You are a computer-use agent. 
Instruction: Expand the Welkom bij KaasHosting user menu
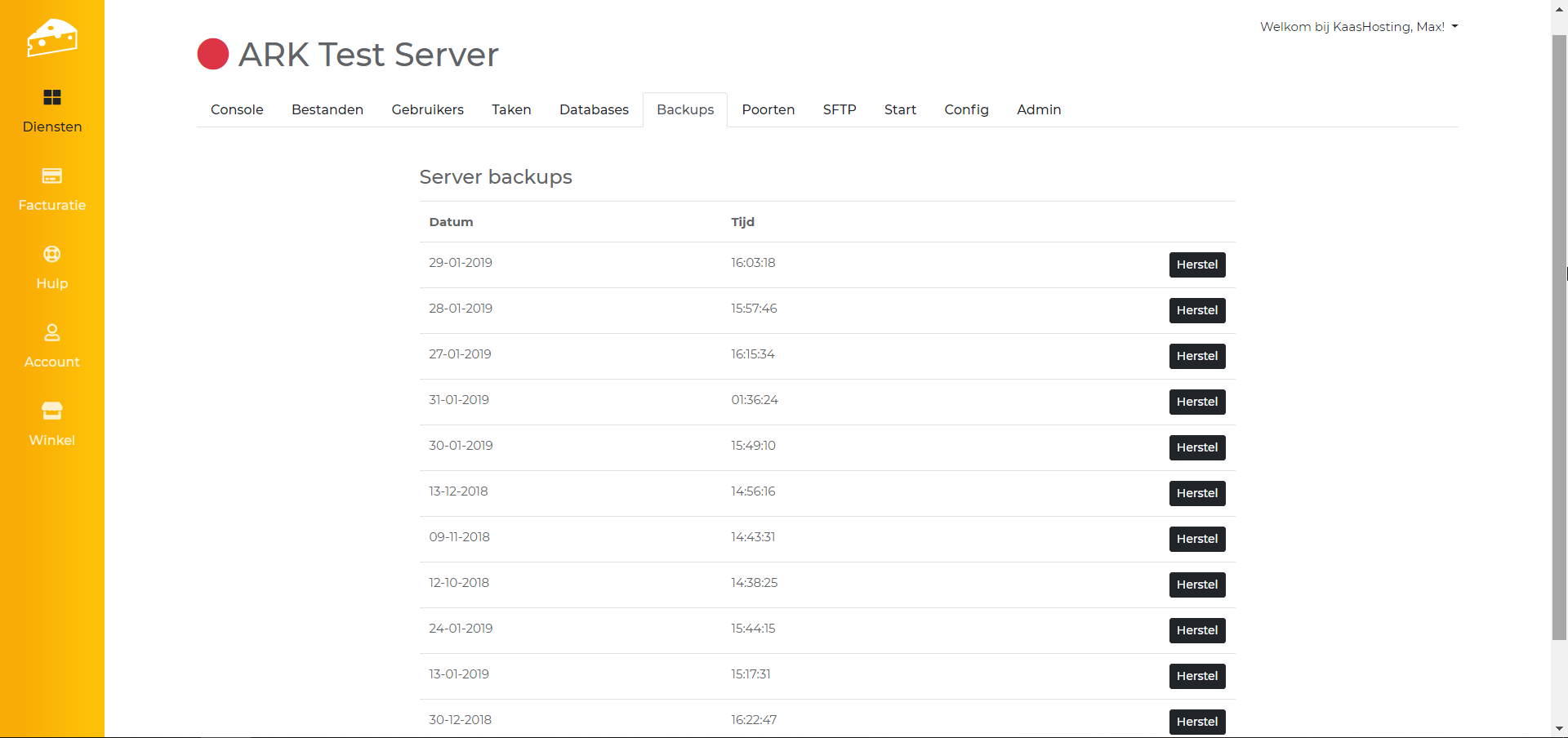(1358, 27)
